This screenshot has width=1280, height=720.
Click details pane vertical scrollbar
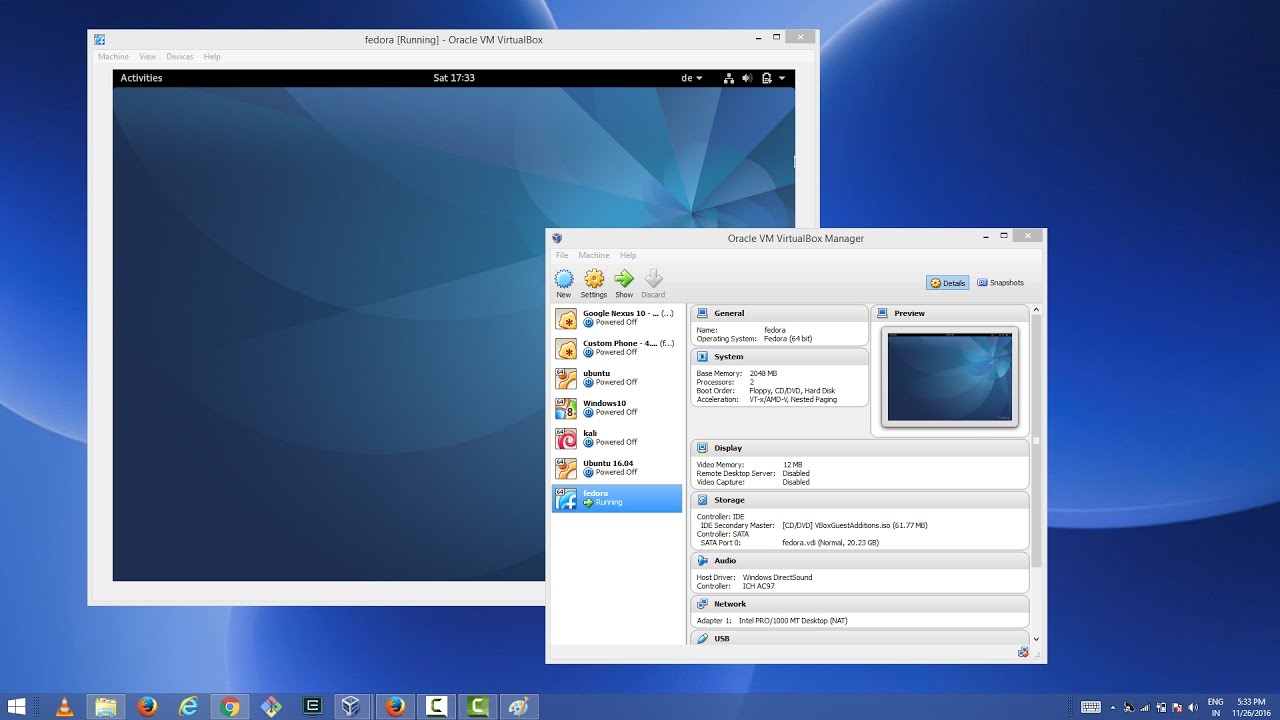point(1036,440)
